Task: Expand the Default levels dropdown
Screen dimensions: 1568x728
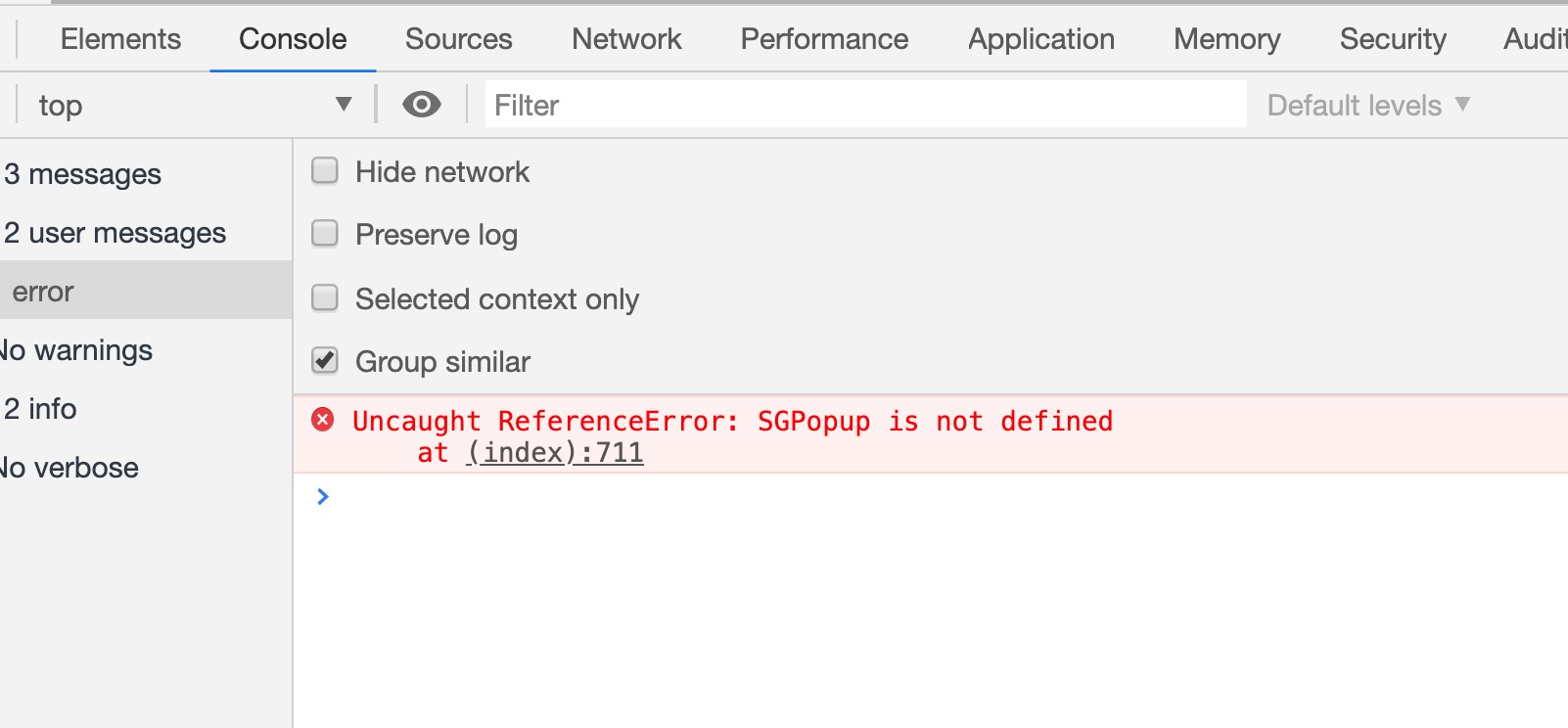Action: [x=1368, y=105]
